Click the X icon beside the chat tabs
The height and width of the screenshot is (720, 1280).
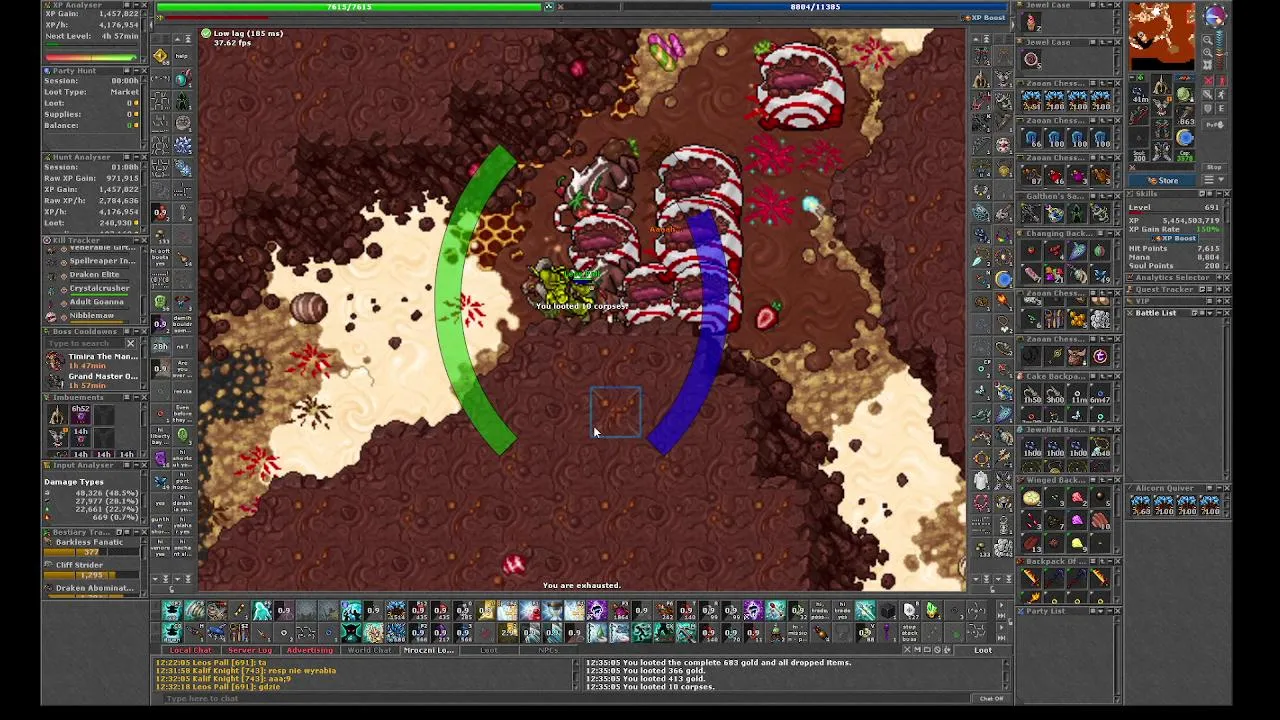[907, 650]
